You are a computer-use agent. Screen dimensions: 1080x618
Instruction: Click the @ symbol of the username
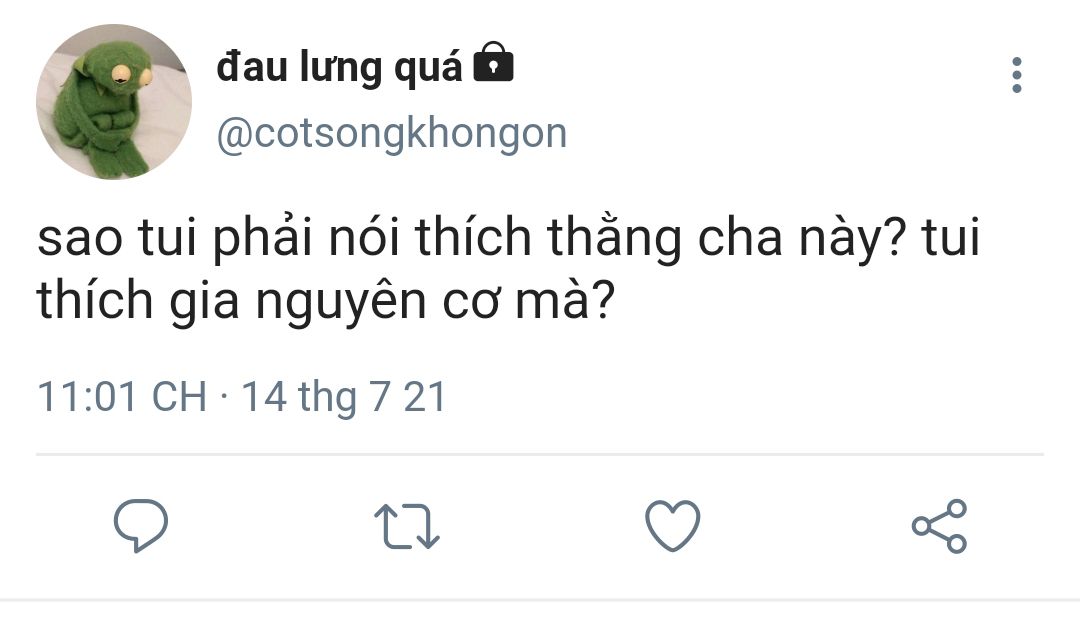click(235, 134)
